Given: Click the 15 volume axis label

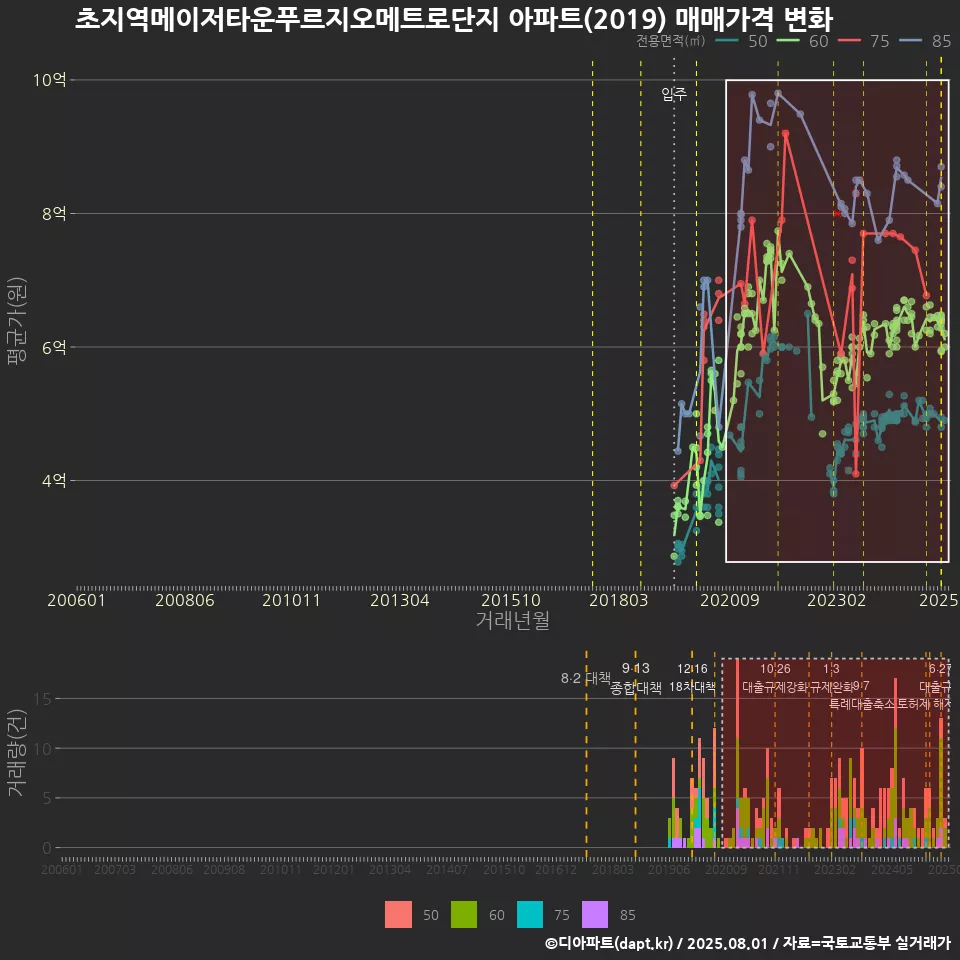Looking at the screenshot, I should pyautogui.click(x=43, y=699).
